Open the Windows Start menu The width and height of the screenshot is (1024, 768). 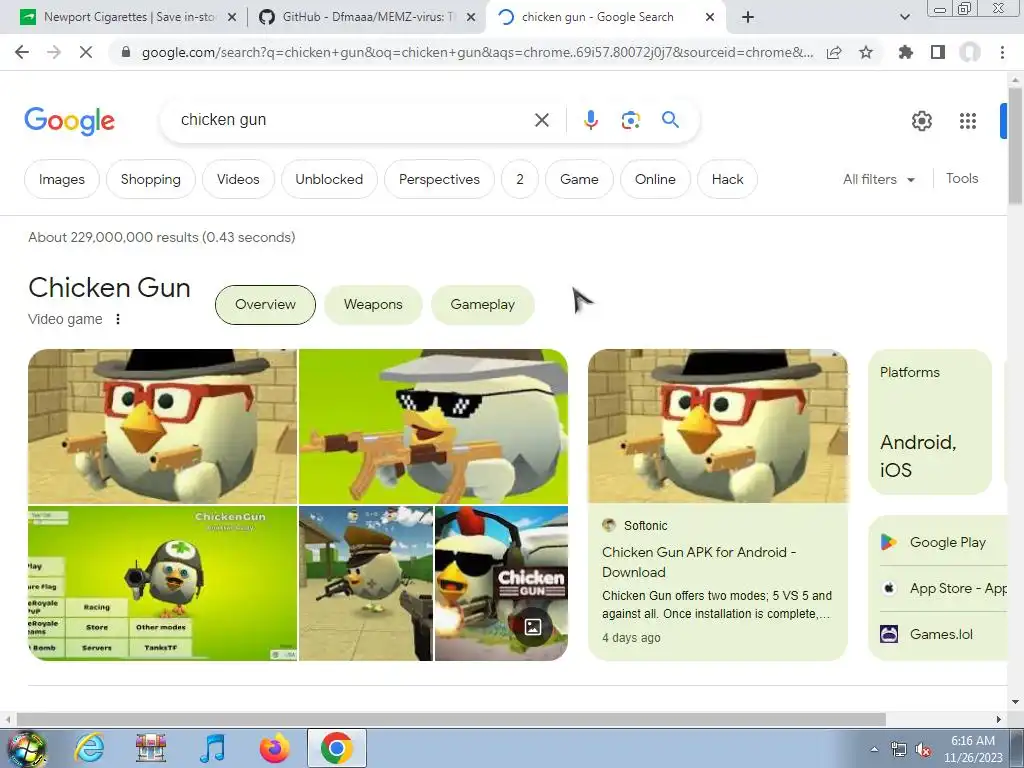click(x=26, y=748)
